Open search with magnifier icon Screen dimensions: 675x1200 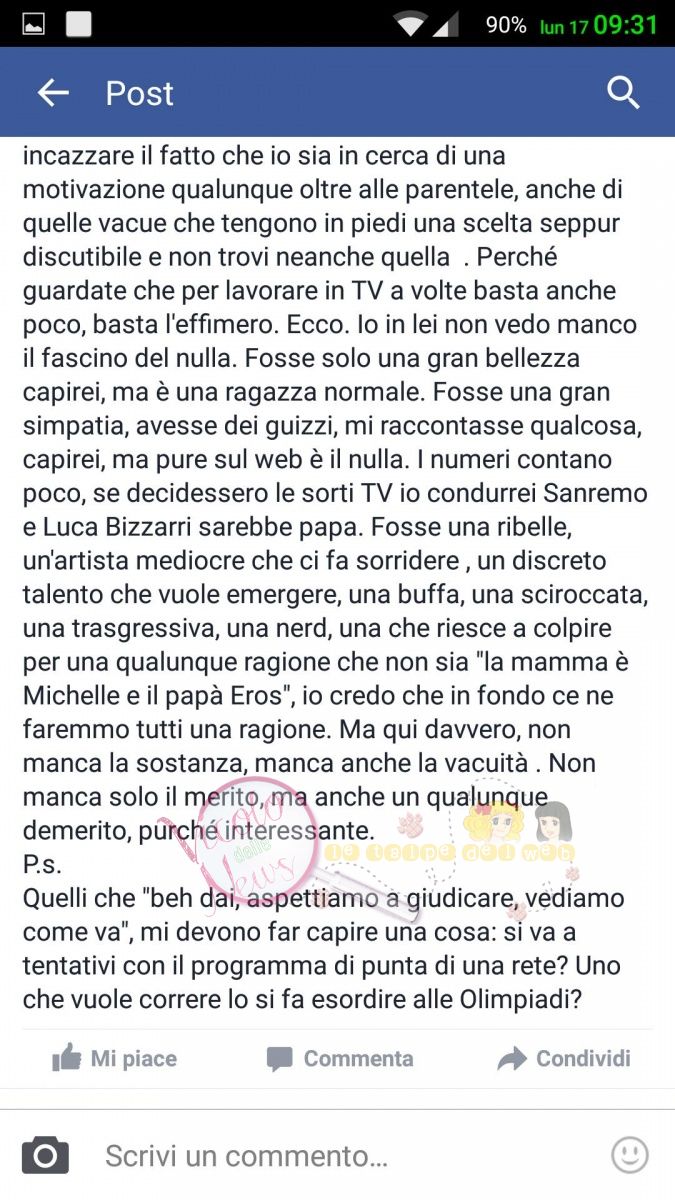623,93
